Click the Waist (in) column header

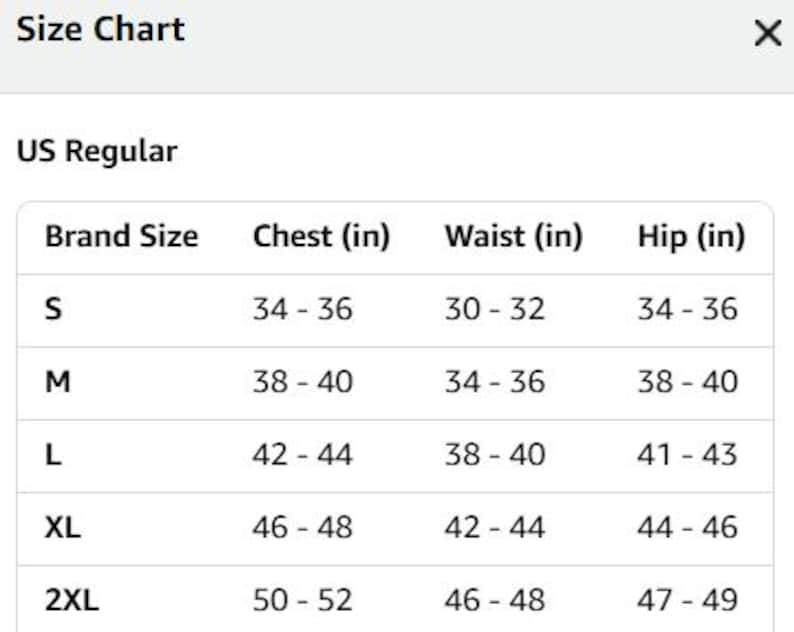[514, 236]
